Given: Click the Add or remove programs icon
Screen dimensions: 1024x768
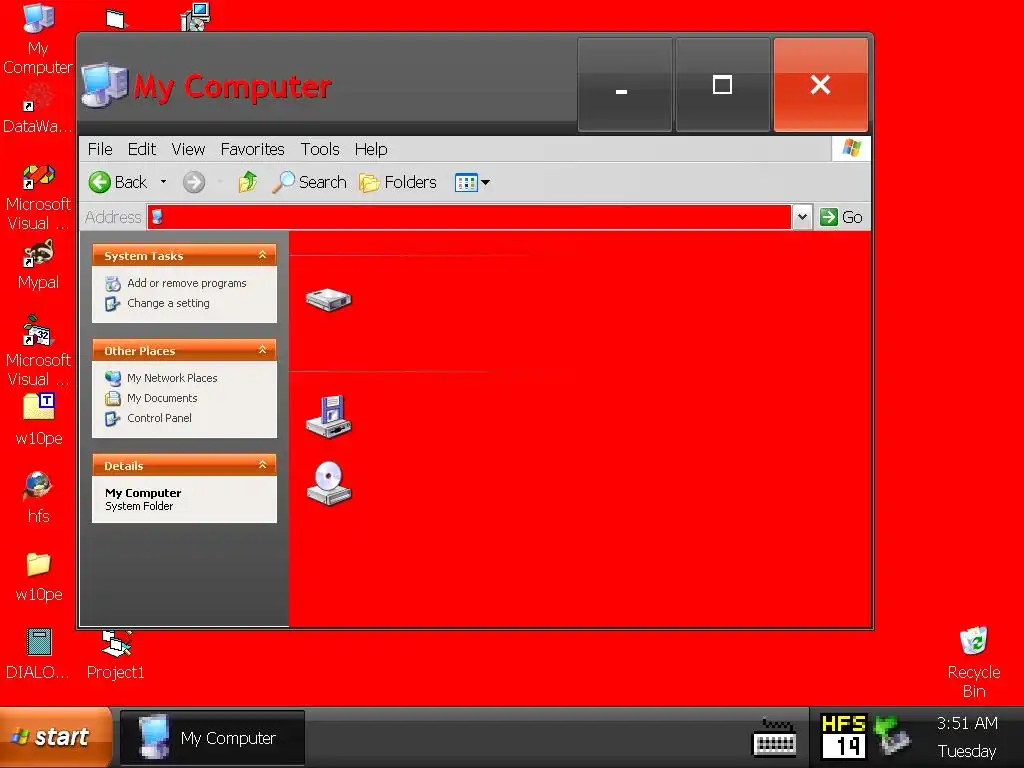Looking at the screenshot, I should 113,283.
